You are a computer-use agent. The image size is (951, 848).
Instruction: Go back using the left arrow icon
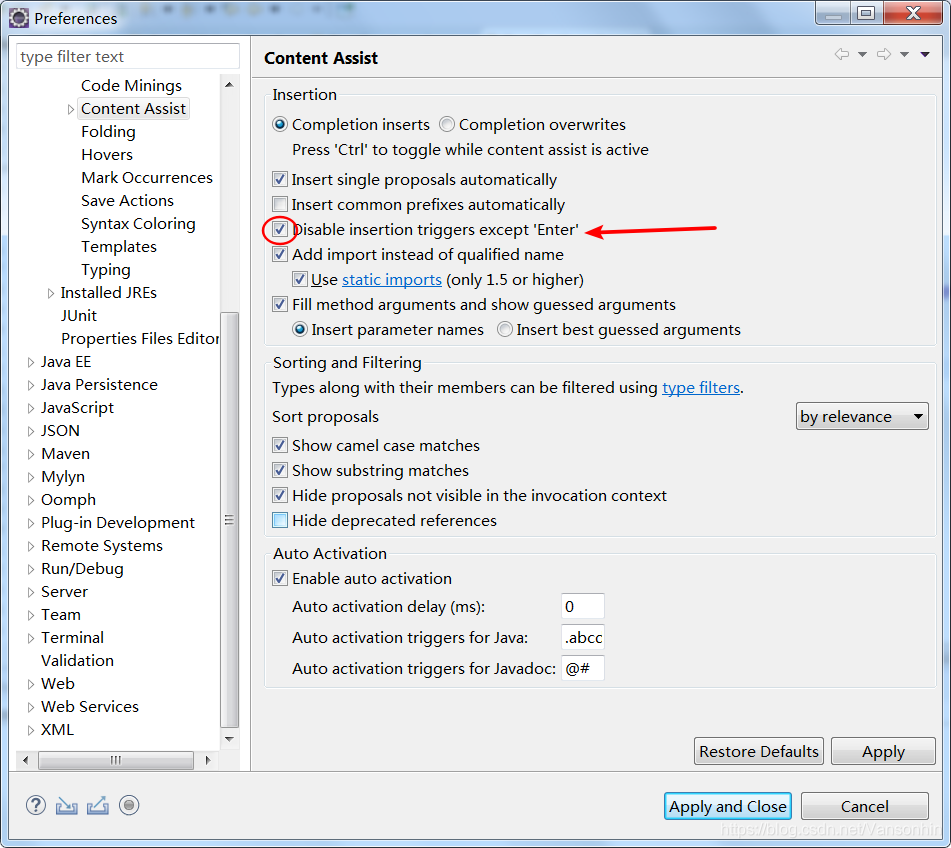tap(842, 55)
